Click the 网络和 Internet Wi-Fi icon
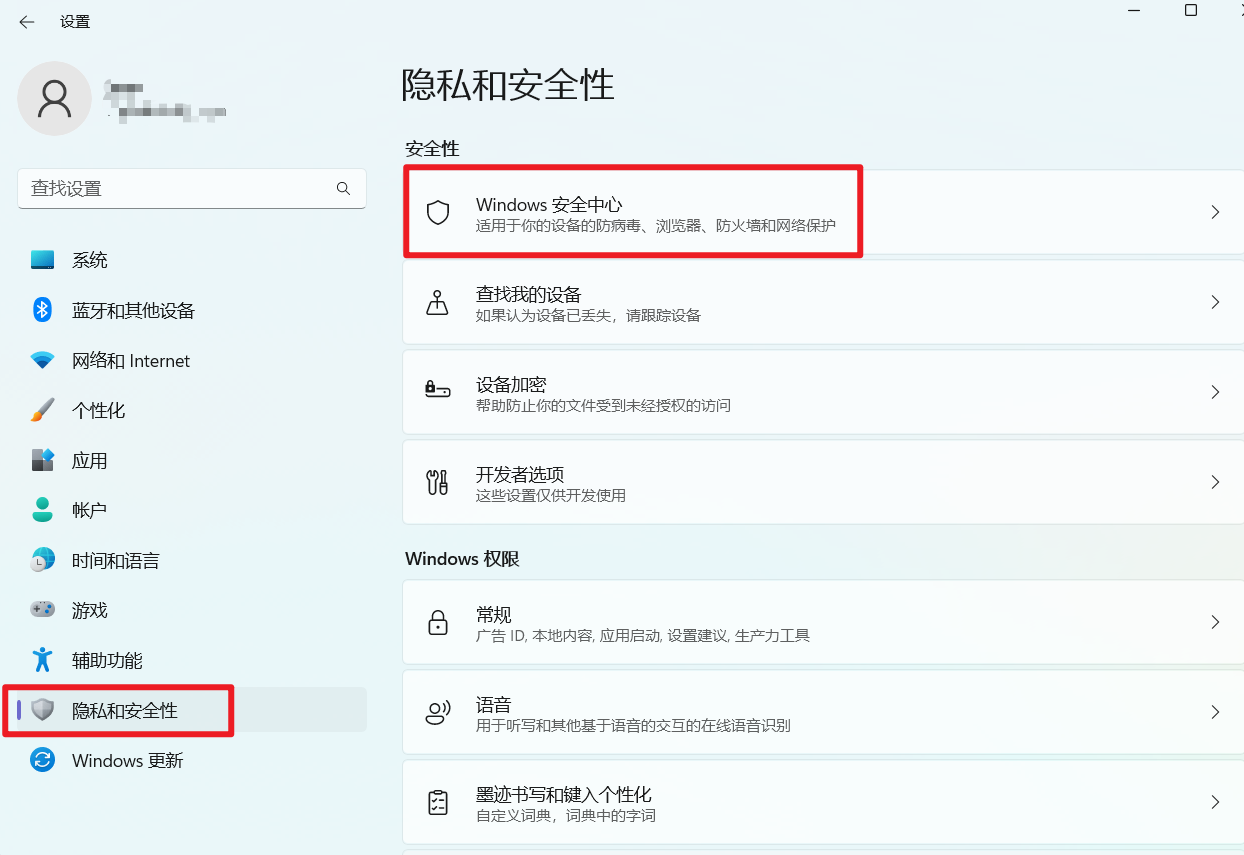1244x855 pixels. point(42,360)
